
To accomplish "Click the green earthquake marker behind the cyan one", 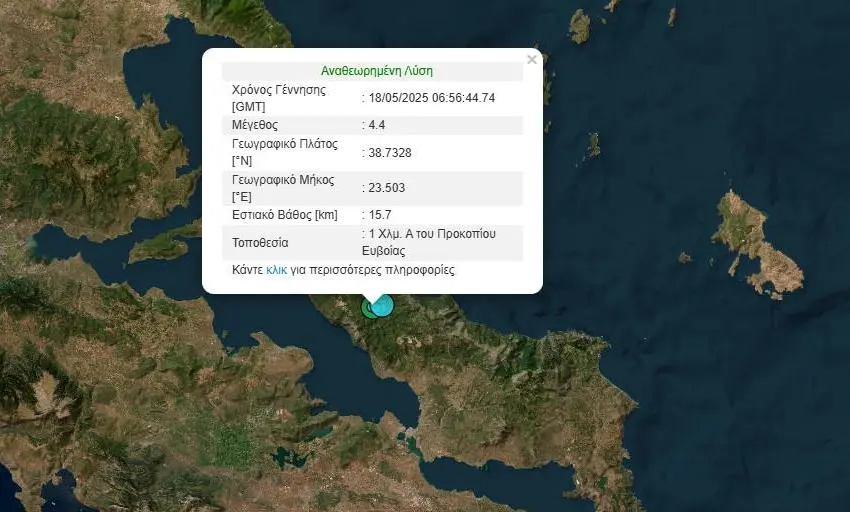I will 367,310.
